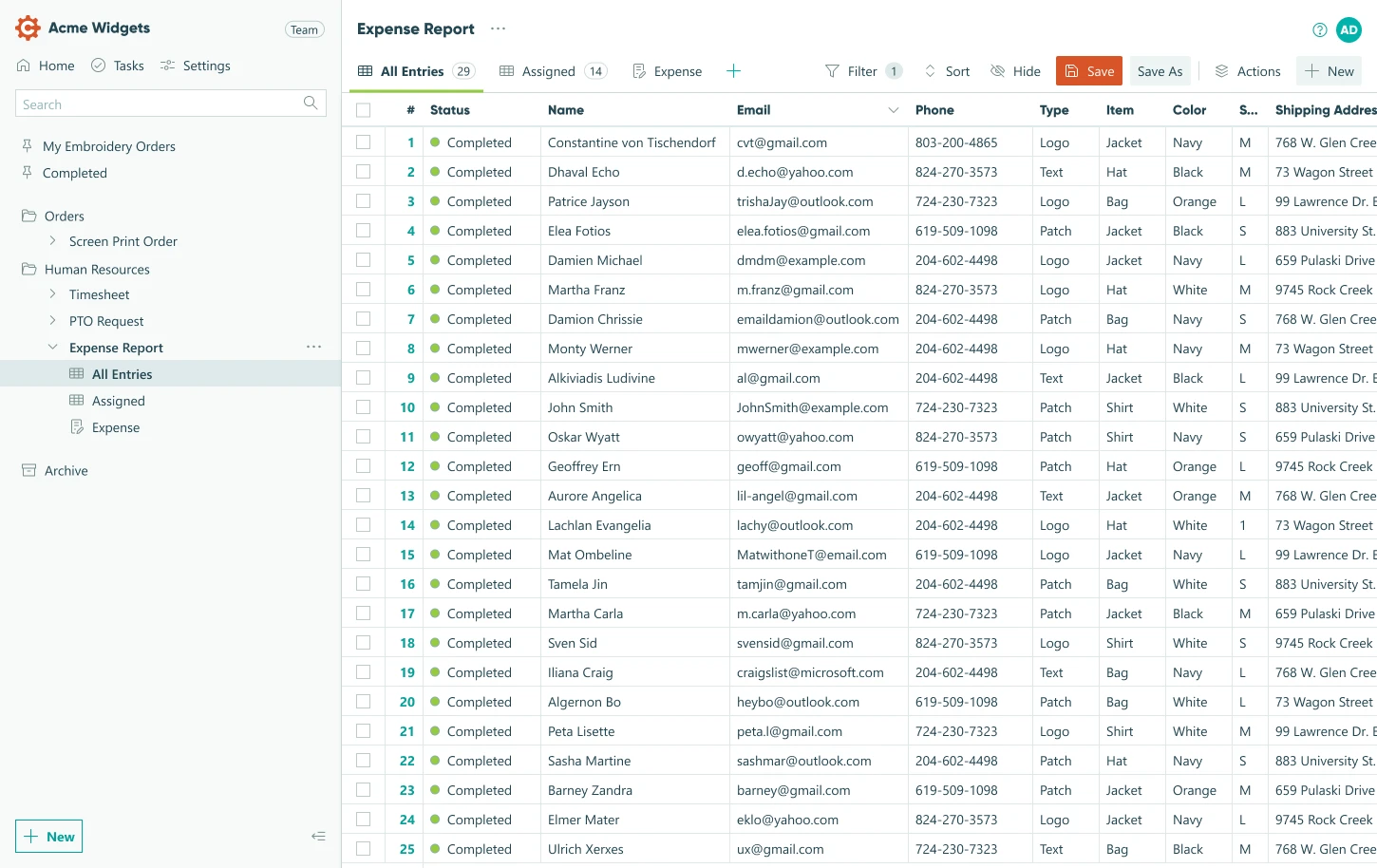Tick the checkbox for row 10 John Smith
The image size is (1377, 868).
(x=363, y=407)
